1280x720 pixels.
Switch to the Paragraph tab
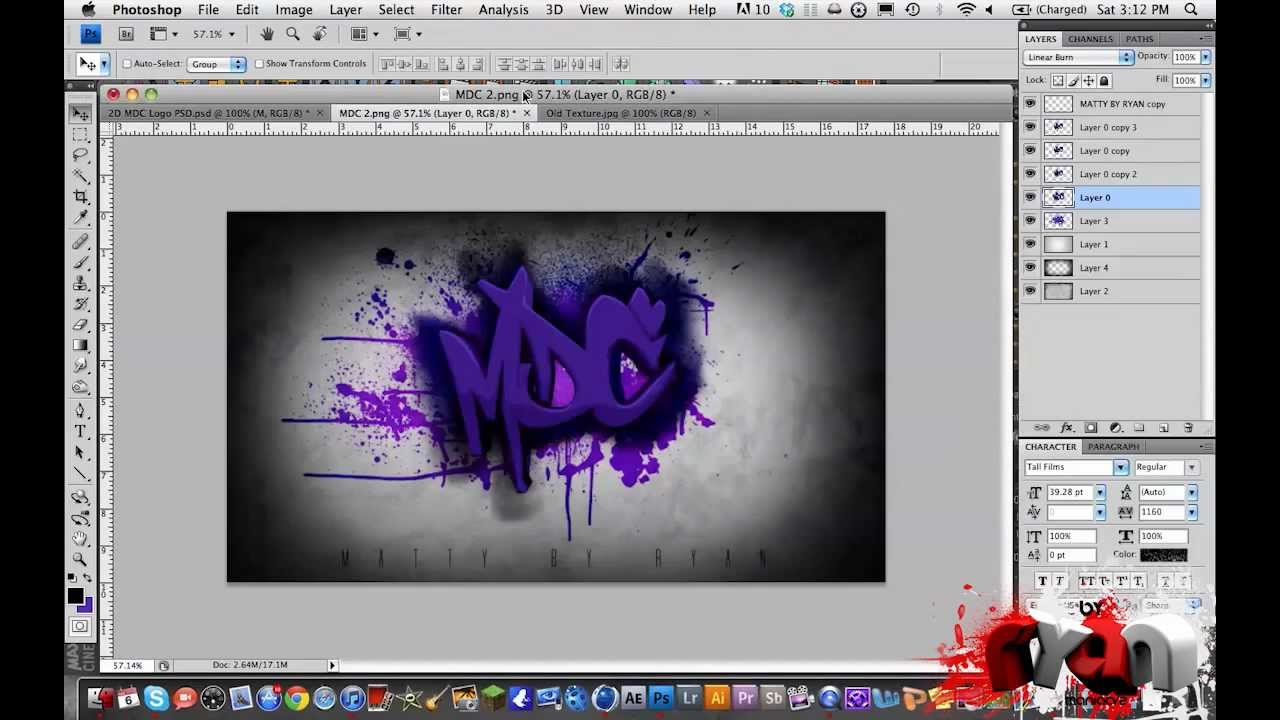coord(1113,447)
